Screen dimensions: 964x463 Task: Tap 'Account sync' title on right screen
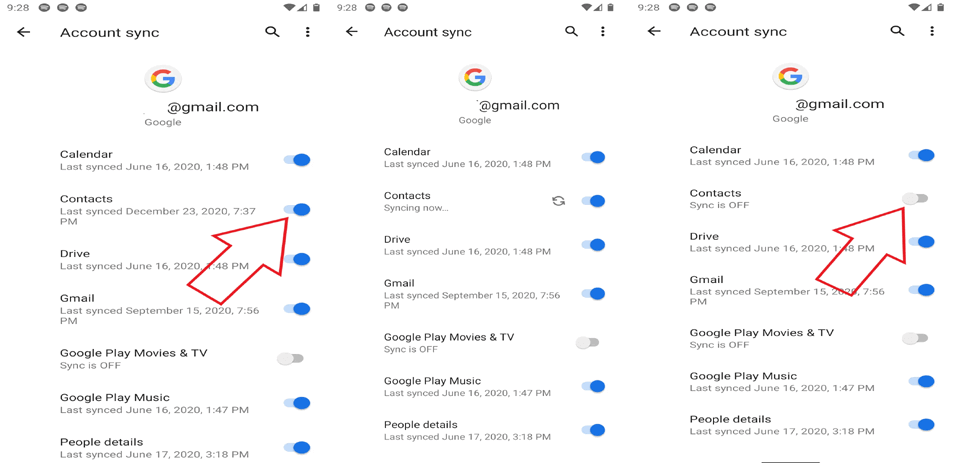coord(738,31)
